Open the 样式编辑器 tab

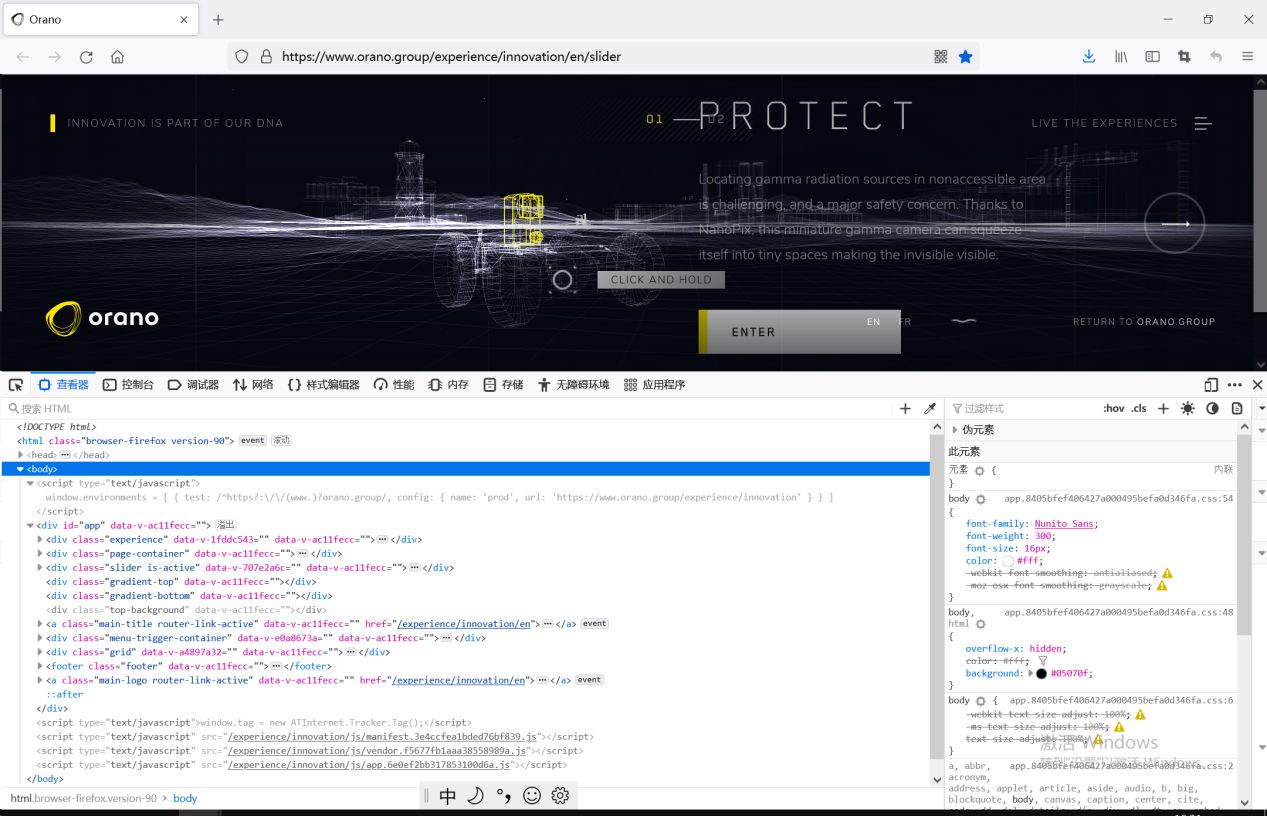click(323, 385)
